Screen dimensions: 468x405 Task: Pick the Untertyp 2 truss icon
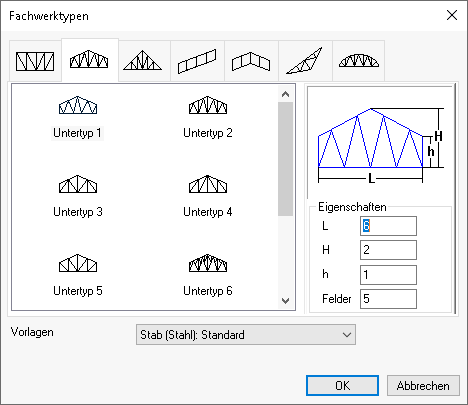coord(208,105)
